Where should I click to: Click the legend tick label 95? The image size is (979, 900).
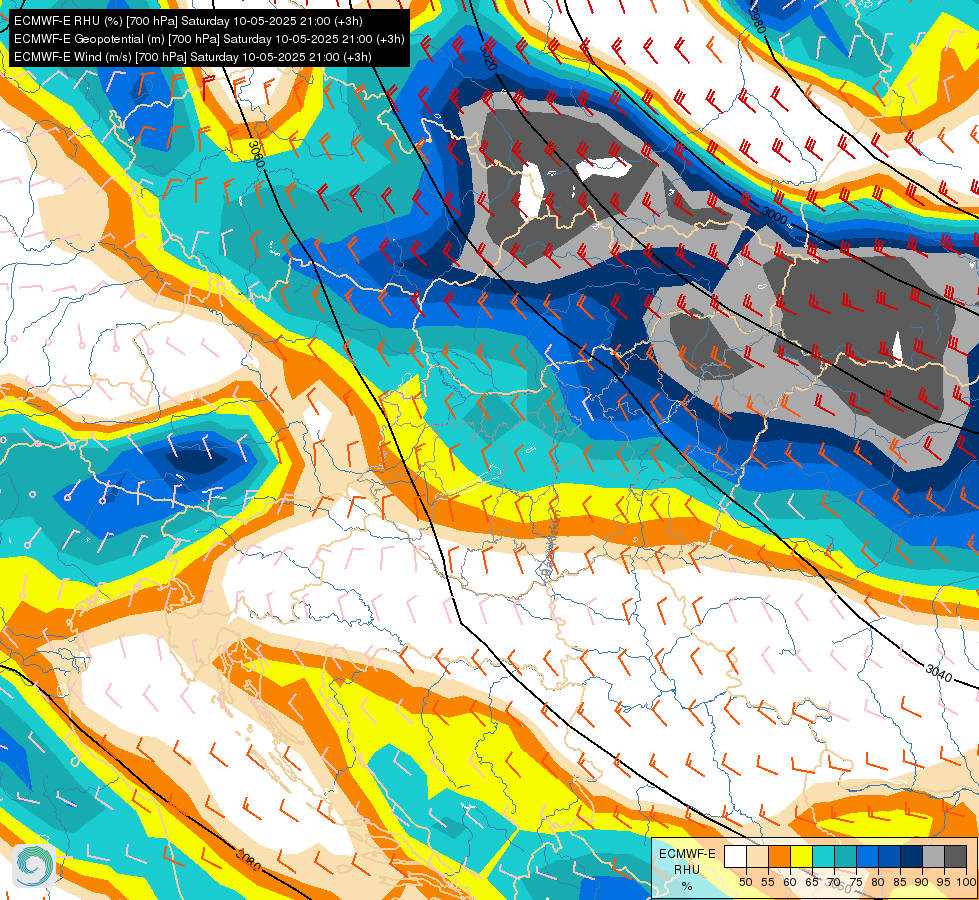(x=944, y=883)
